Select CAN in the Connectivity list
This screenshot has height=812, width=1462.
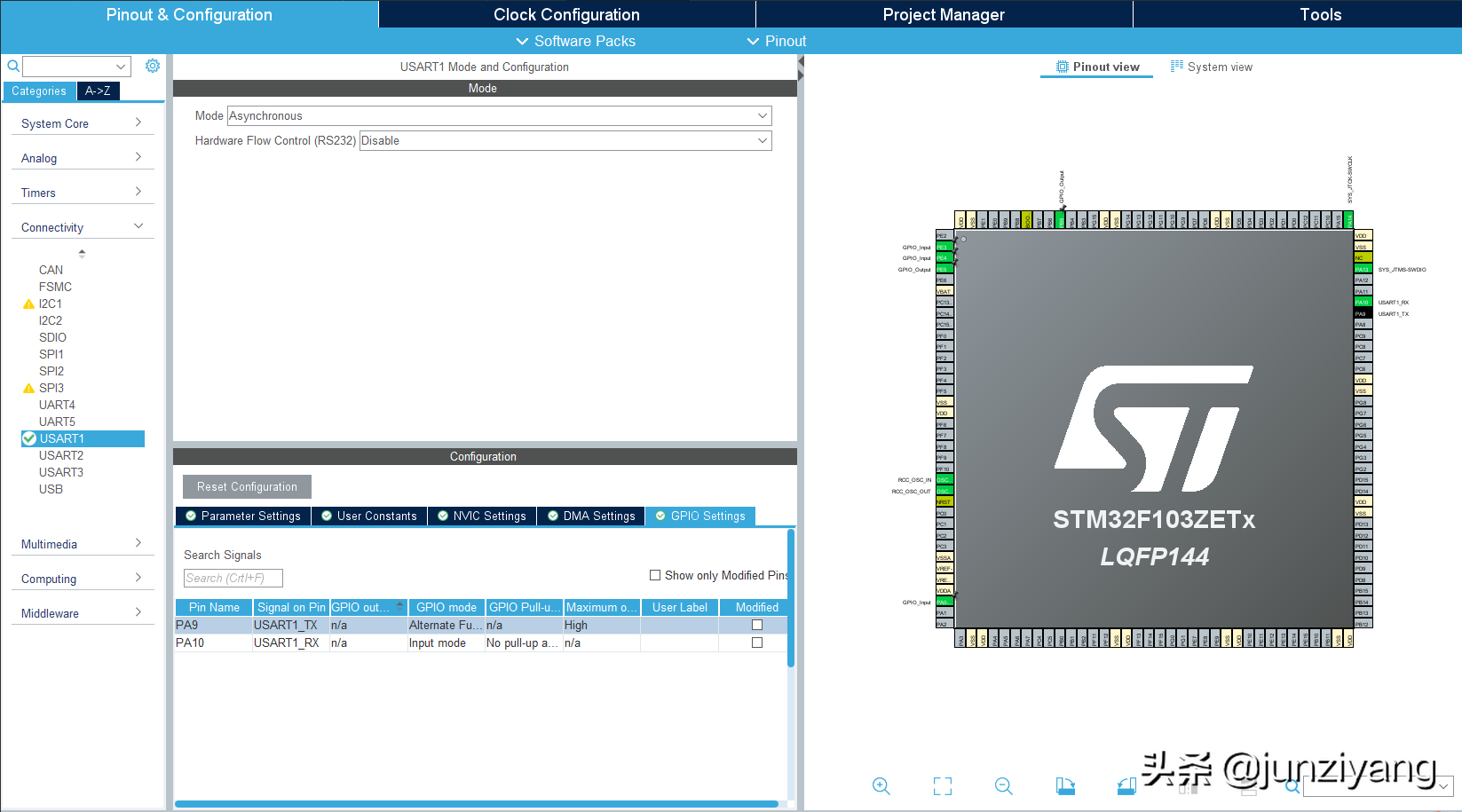51,270
